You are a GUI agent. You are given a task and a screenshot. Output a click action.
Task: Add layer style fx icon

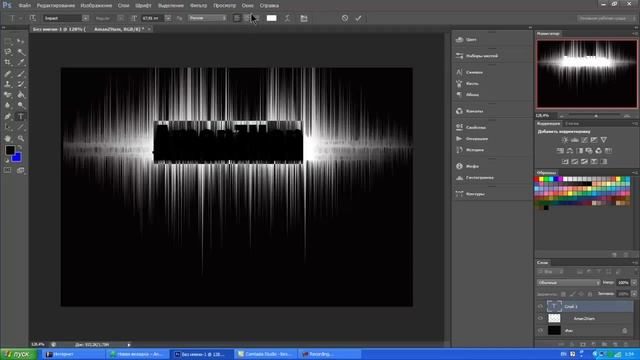572,344
